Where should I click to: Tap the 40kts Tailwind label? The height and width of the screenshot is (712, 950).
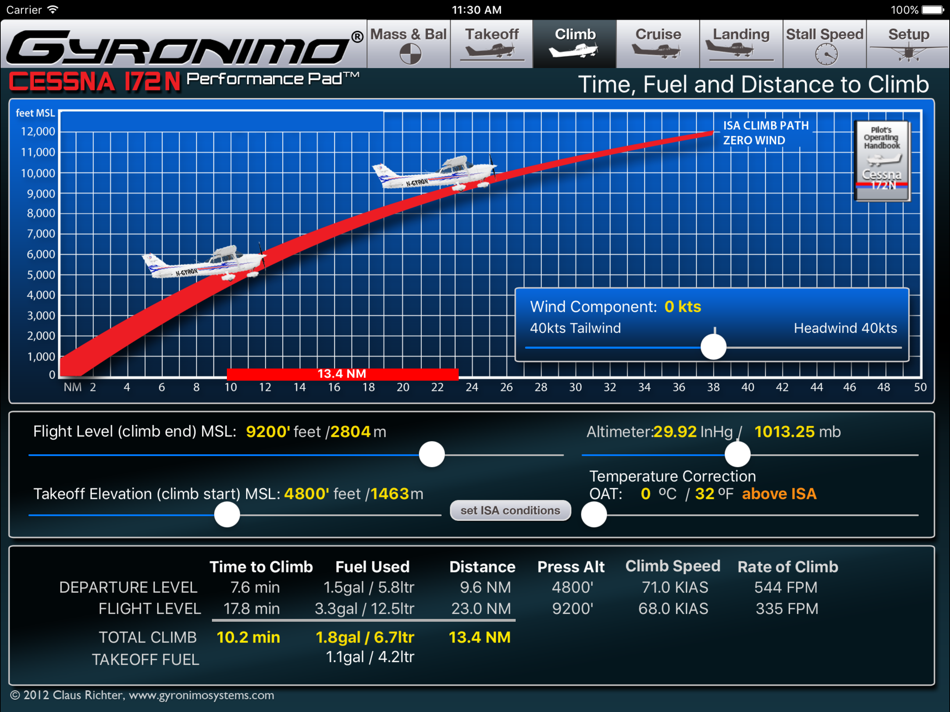tap(576, 328)
